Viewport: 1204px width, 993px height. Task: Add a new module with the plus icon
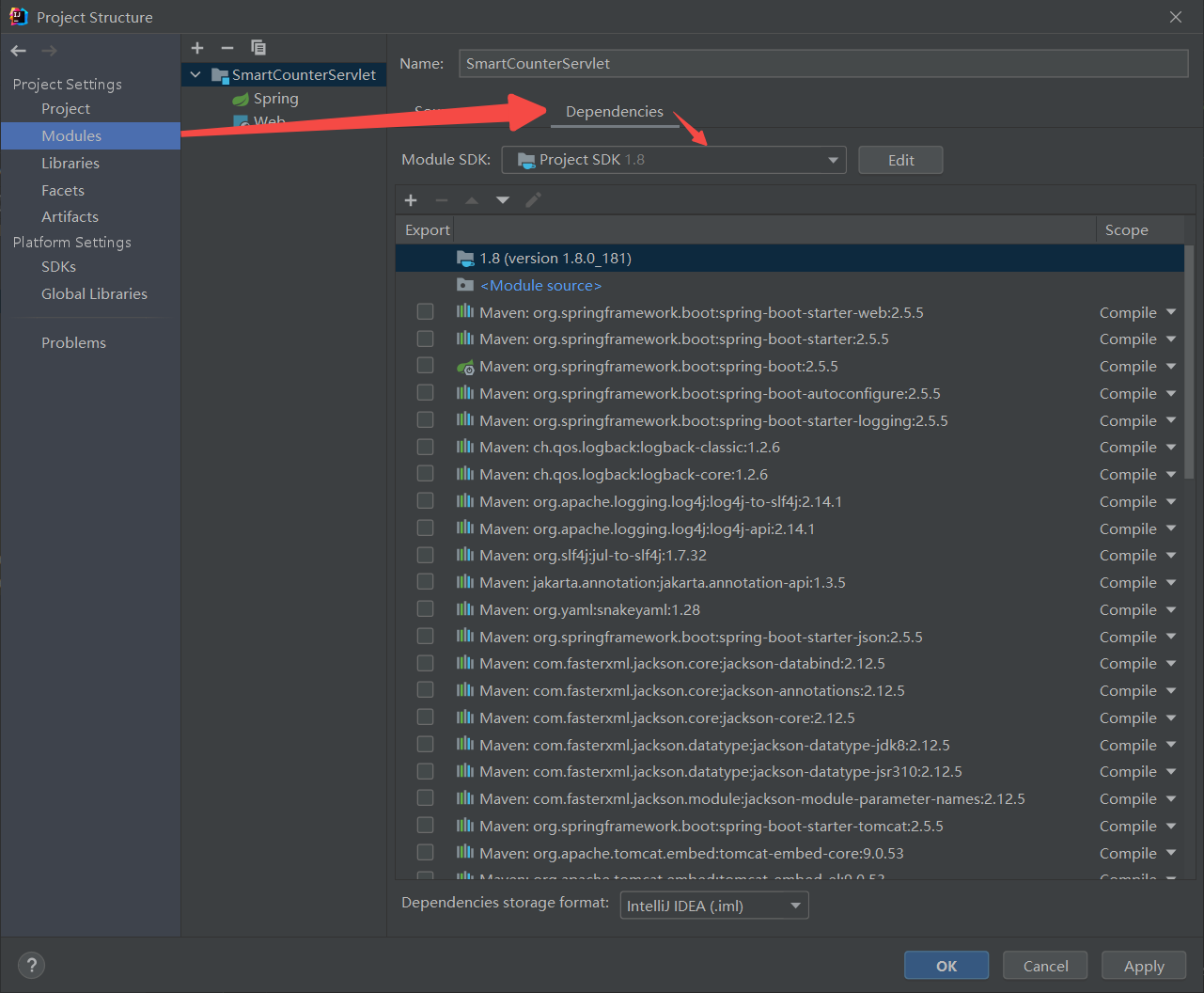point(197,48)
